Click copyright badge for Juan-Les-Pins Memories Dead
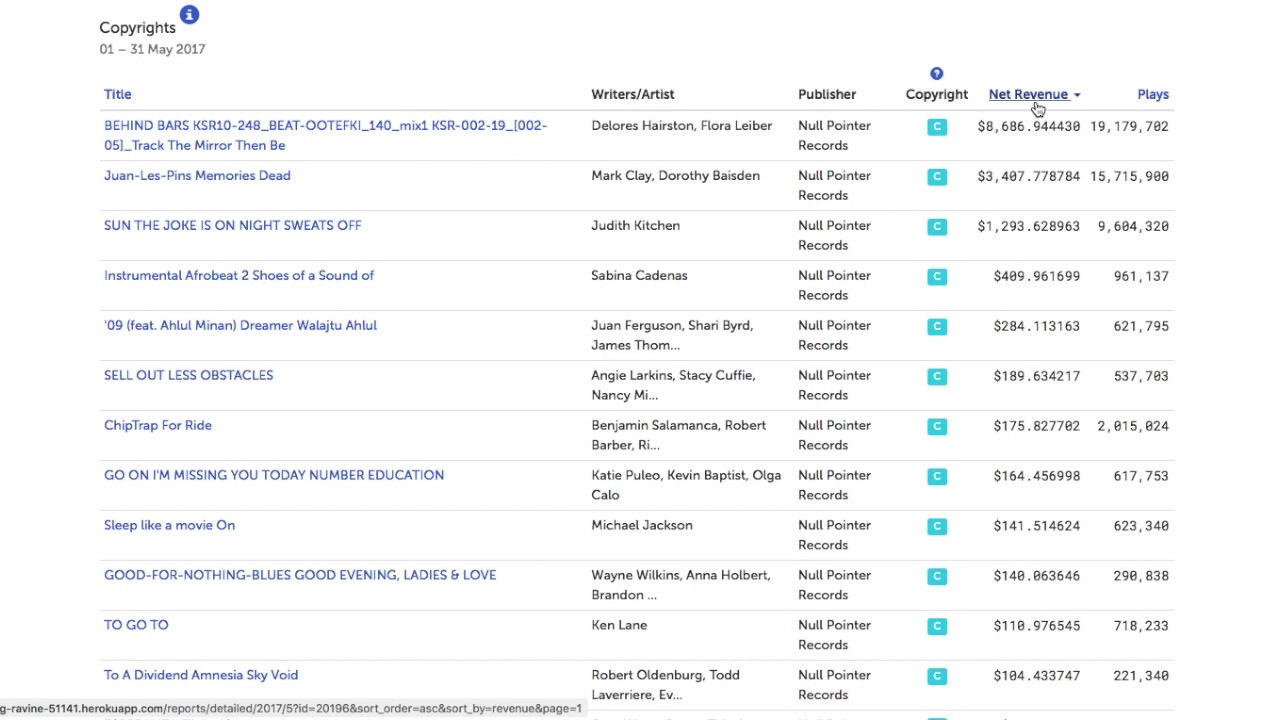The width and height of the screenshot is (1280, 720). [937, 176]
